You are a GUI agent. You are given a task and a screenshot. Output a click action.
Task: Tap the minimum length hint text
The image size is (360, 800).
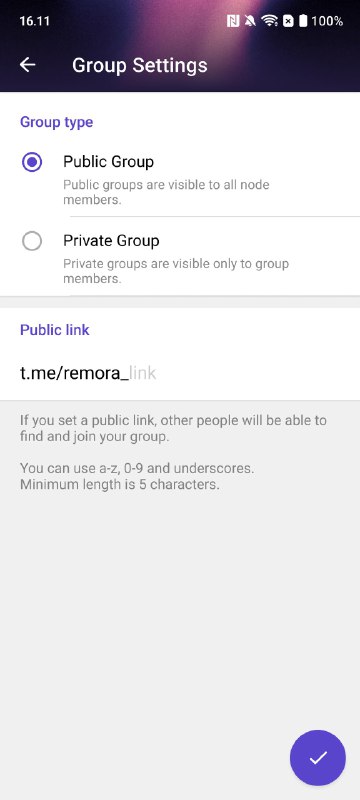(120, 484)
